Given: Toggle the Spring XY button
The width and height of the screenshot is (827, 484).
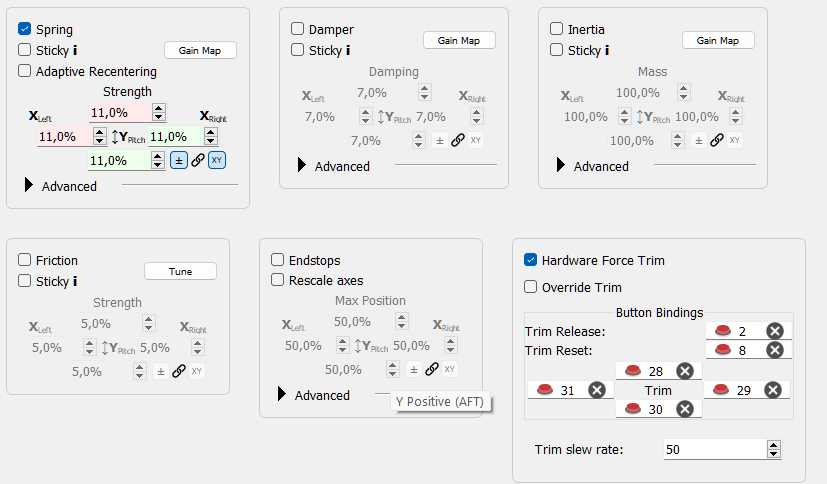Looking at the screenshot, I should (217, 160).
